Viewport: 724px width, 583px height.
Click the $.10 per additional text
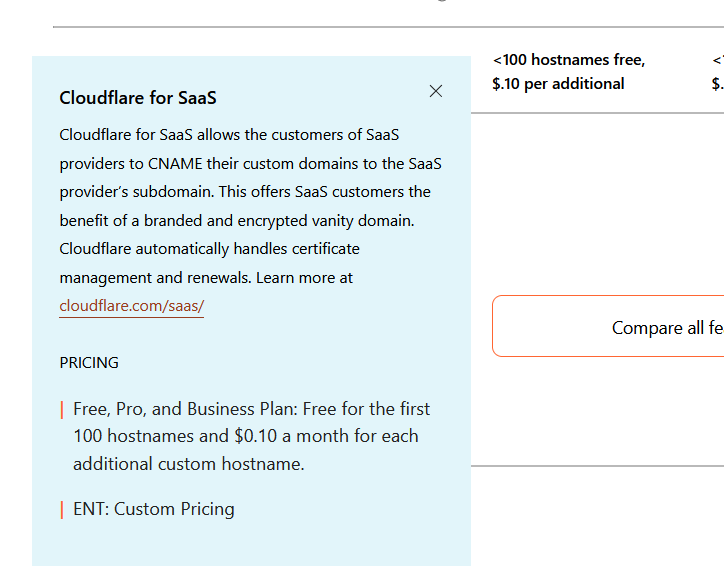(558, 84)
